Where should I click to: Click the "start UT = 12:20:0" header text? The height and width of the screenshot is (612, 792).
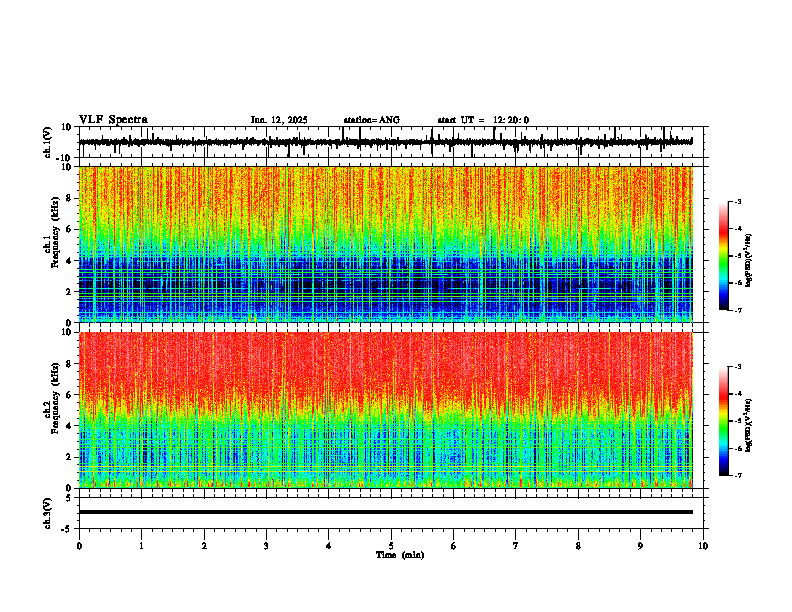(x=483, y=120)
